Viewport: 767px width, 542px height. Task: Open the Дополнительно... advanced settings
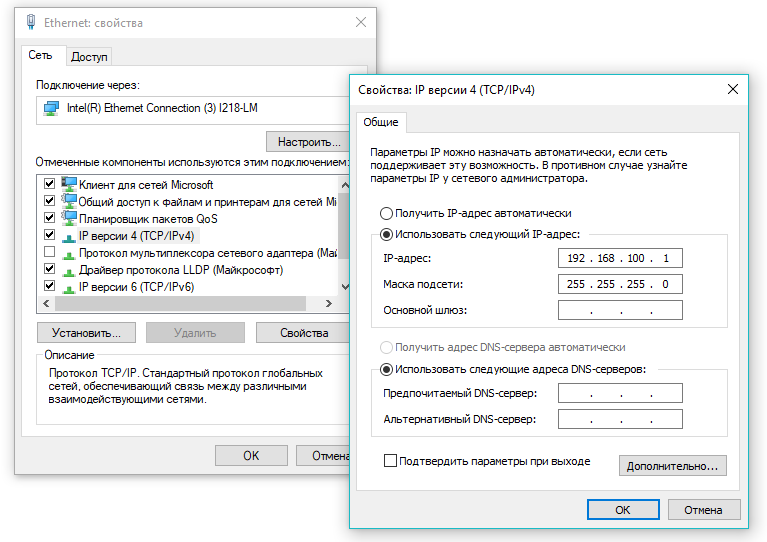coord(672,466)
